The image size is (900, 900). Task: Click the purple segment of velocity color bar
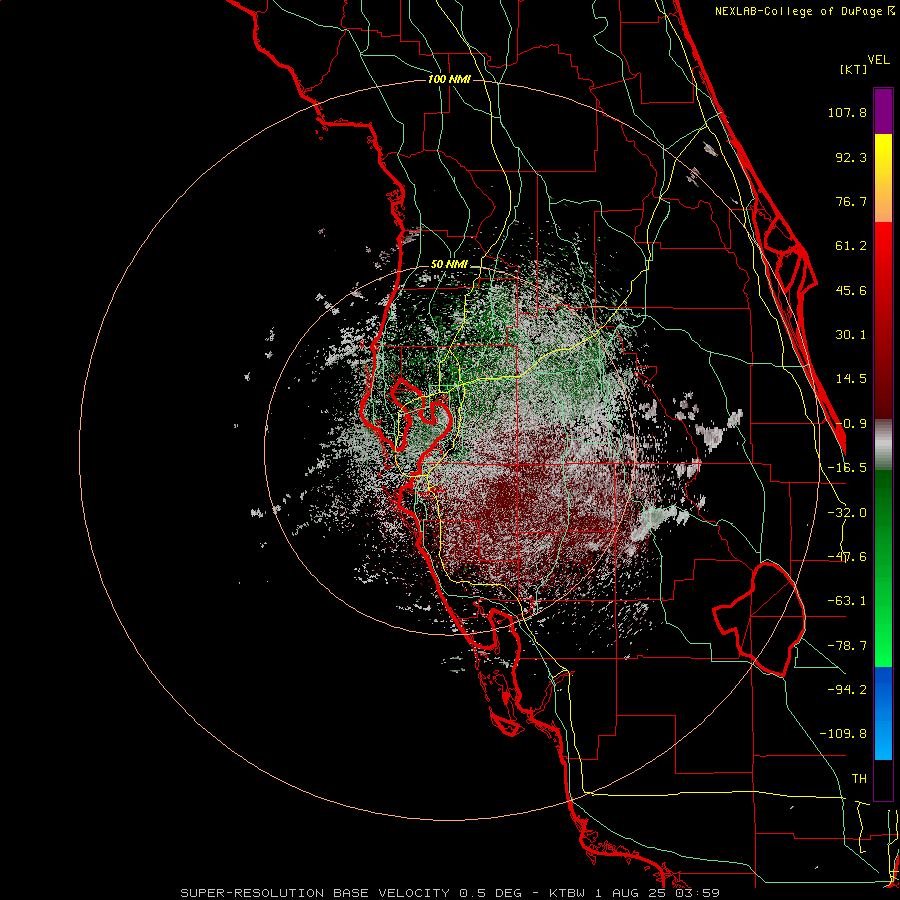pyautogui.click(x=883, y=111)
